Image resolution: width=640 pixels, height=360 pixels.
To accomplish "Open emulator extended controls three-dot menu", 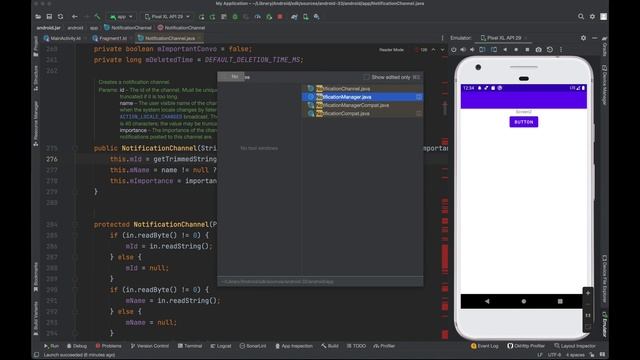I will [x=561, y=49].
